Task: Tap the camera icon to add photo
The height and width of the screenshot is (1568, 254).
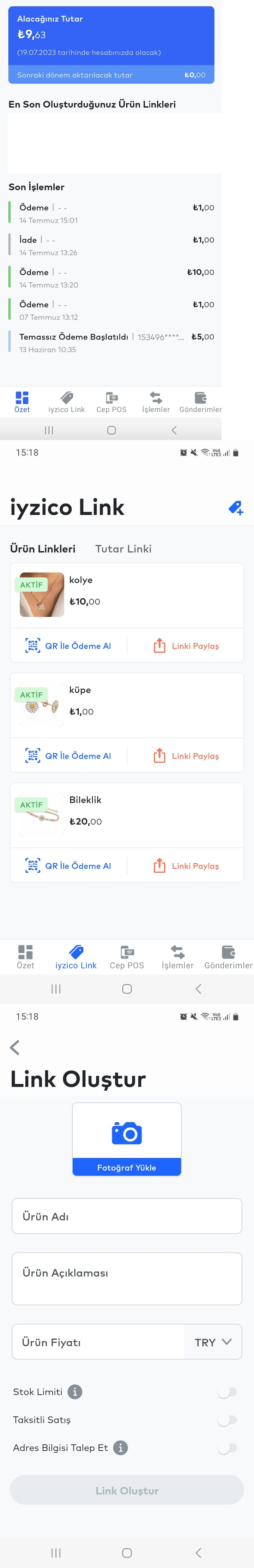Action: [127, 1133]
